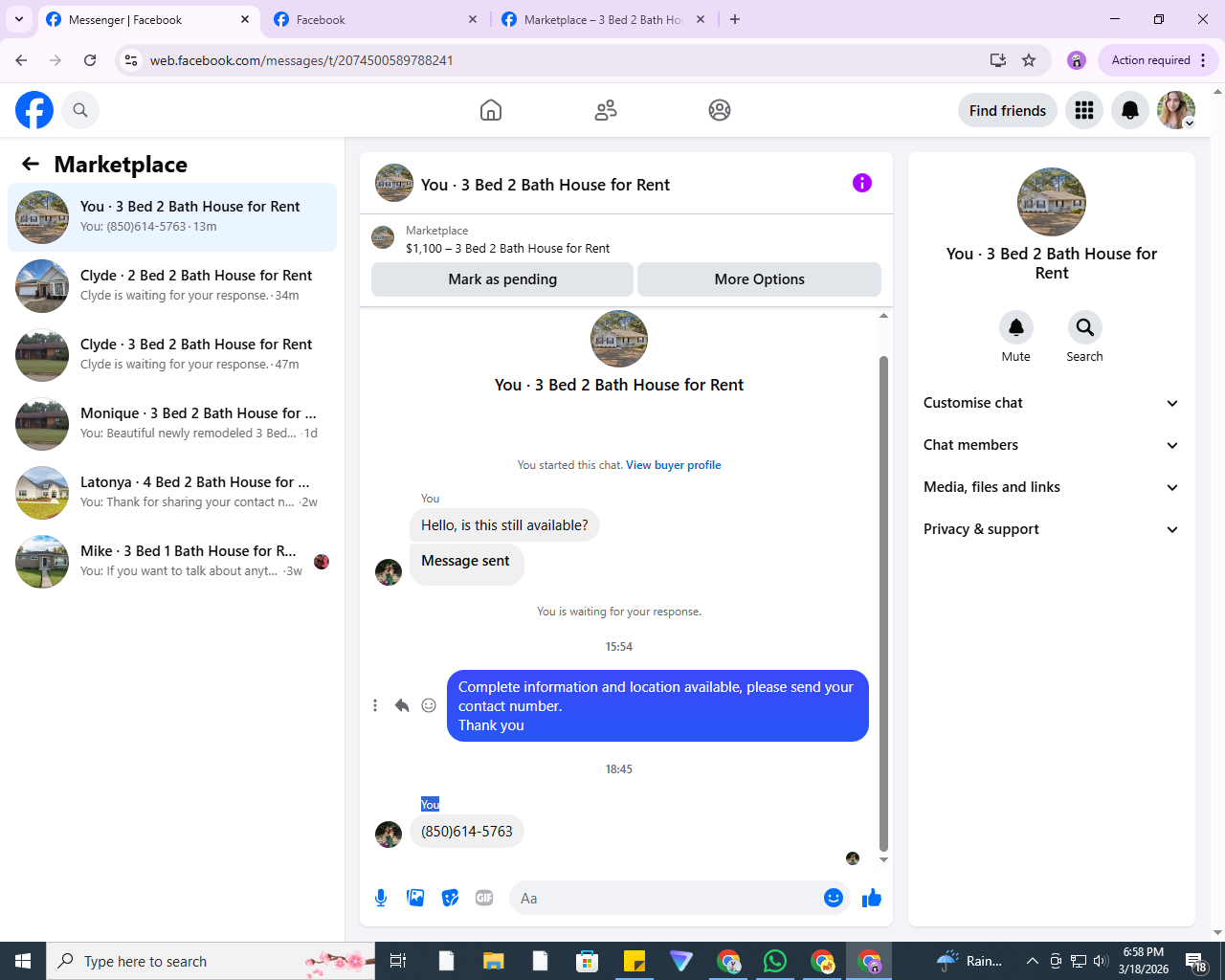Reply to the blue message arrow

[x=402, y=705]
